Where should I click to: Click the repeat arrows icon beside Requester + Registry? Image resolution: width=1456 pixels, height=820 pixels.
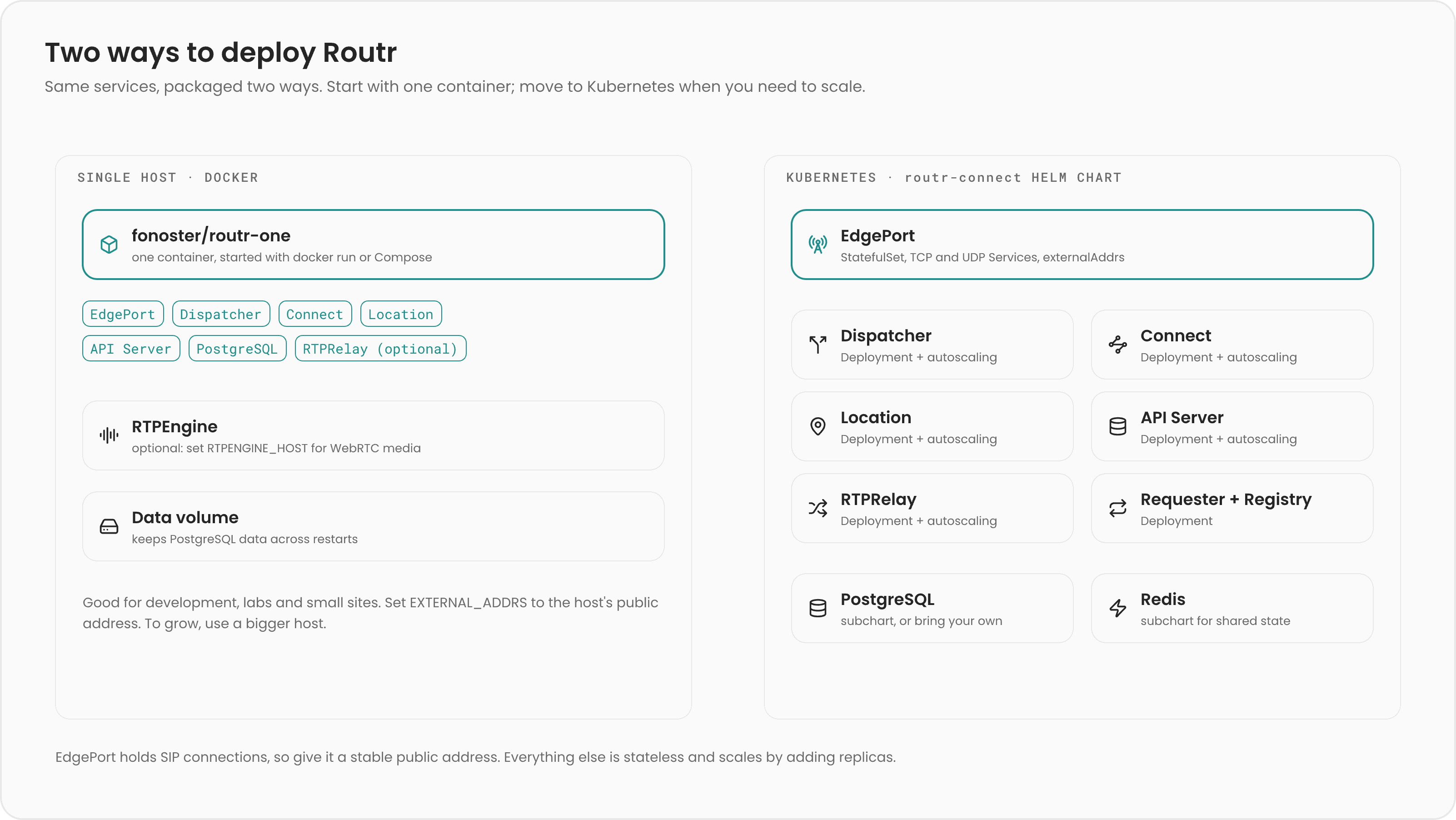pos(1117,508)
